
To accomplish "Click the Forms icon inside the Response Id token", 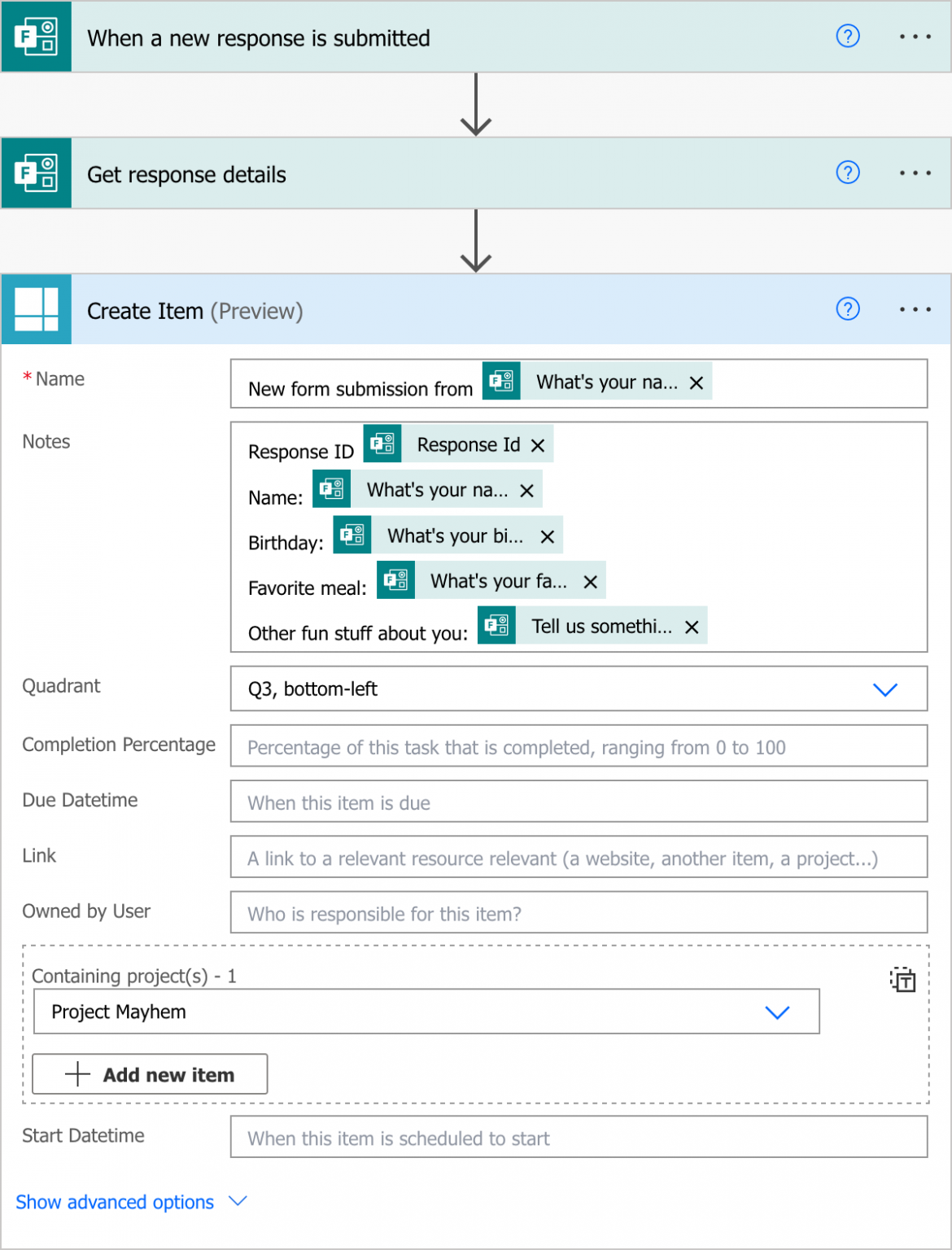I will click(382, 444).
